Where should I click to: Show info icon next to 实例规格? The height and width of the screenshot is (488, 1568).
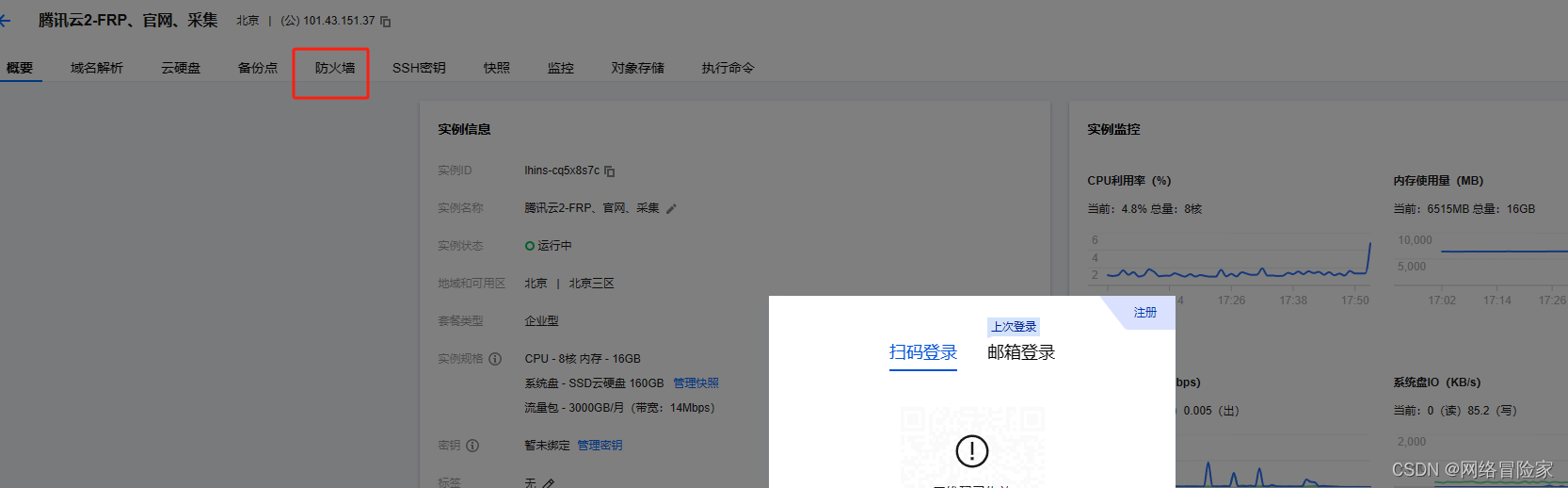click(x=495, y=359)
